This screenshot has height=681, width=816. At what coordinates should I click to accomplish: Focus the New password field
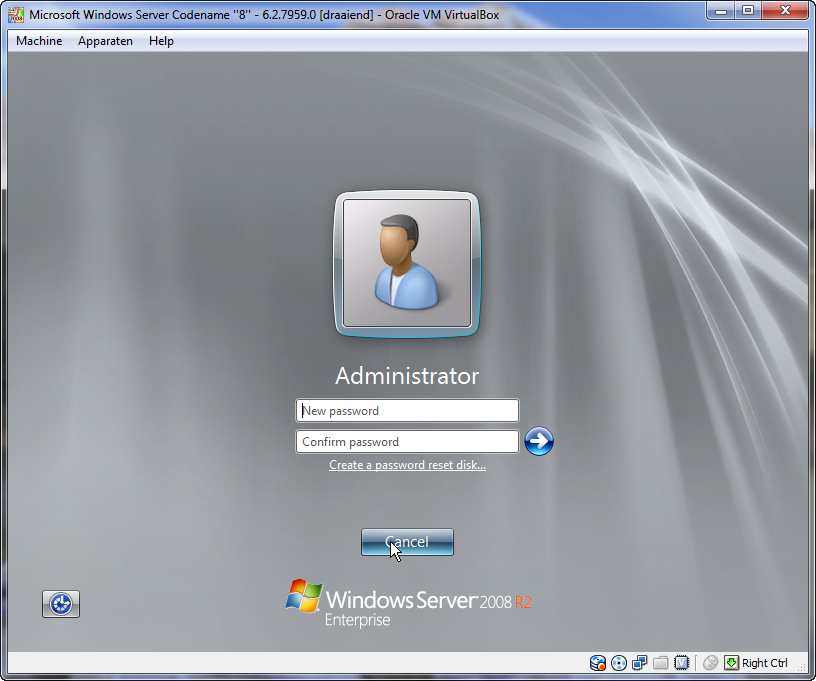[407, 410]
